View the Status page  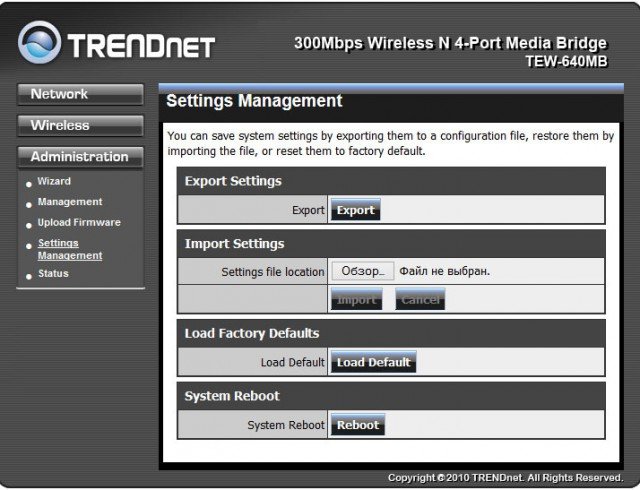[53, 273]
